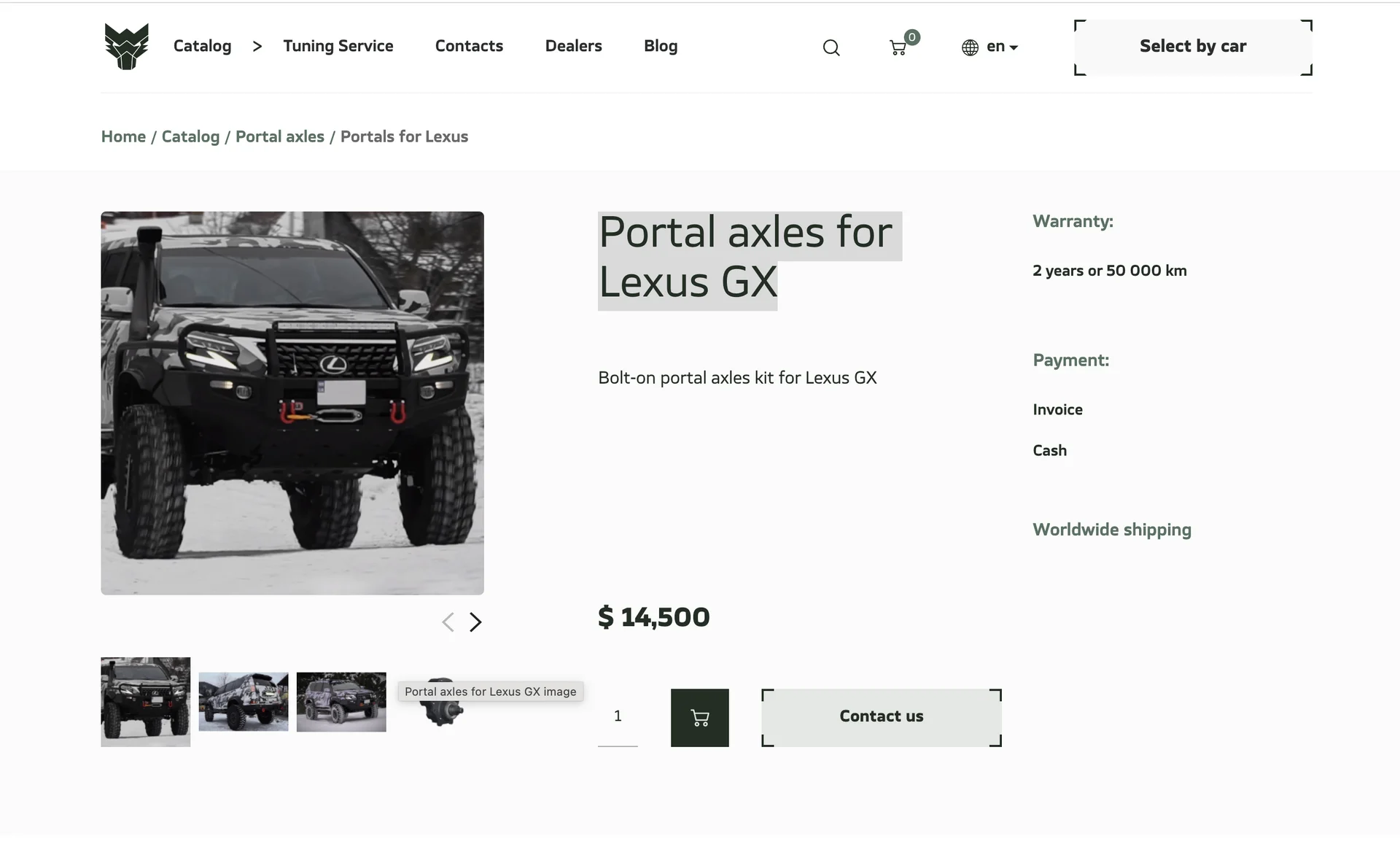Click the wolf logo icon

pos(126,46)
